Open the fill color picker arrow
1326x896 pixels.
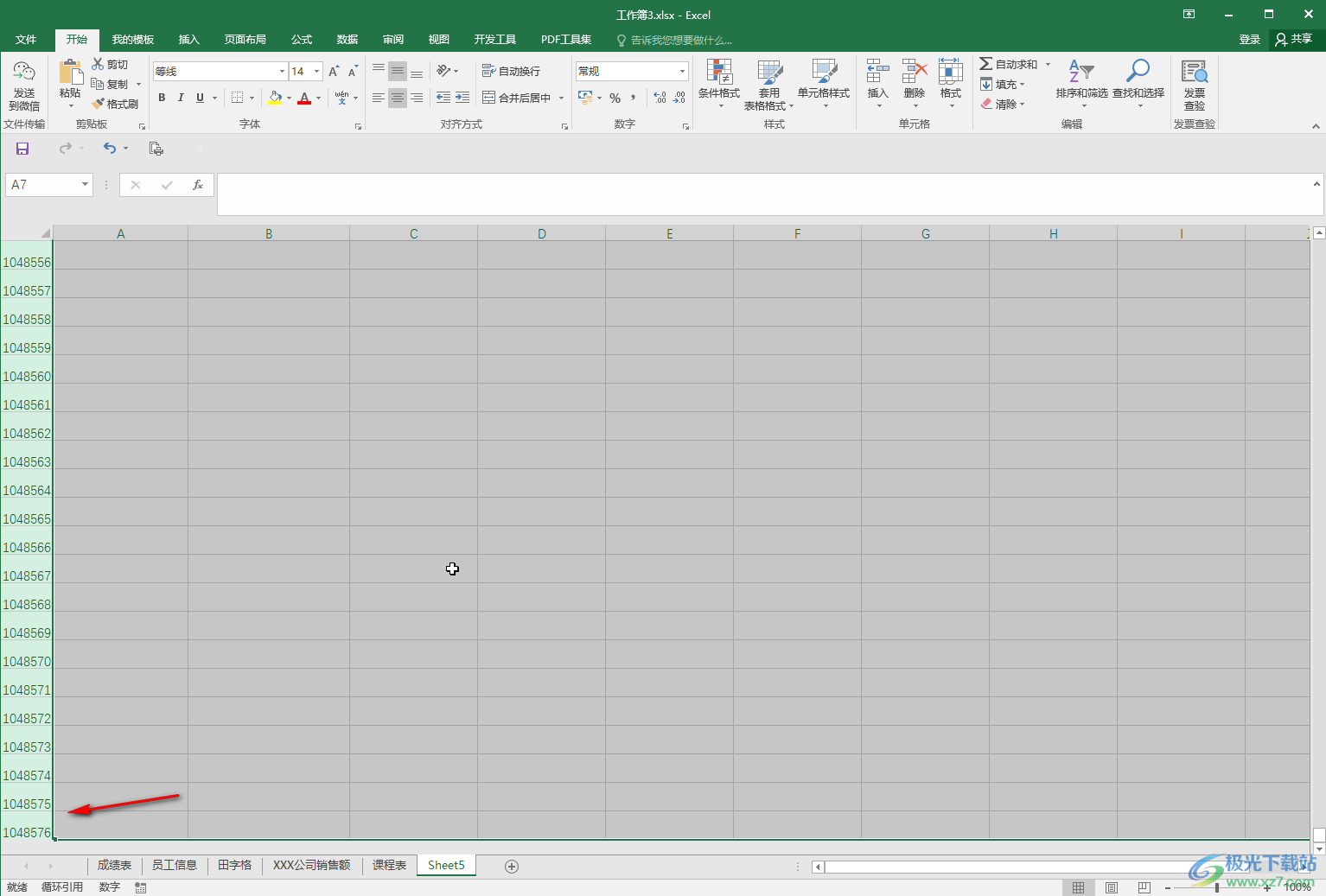(x=289, y=98)
